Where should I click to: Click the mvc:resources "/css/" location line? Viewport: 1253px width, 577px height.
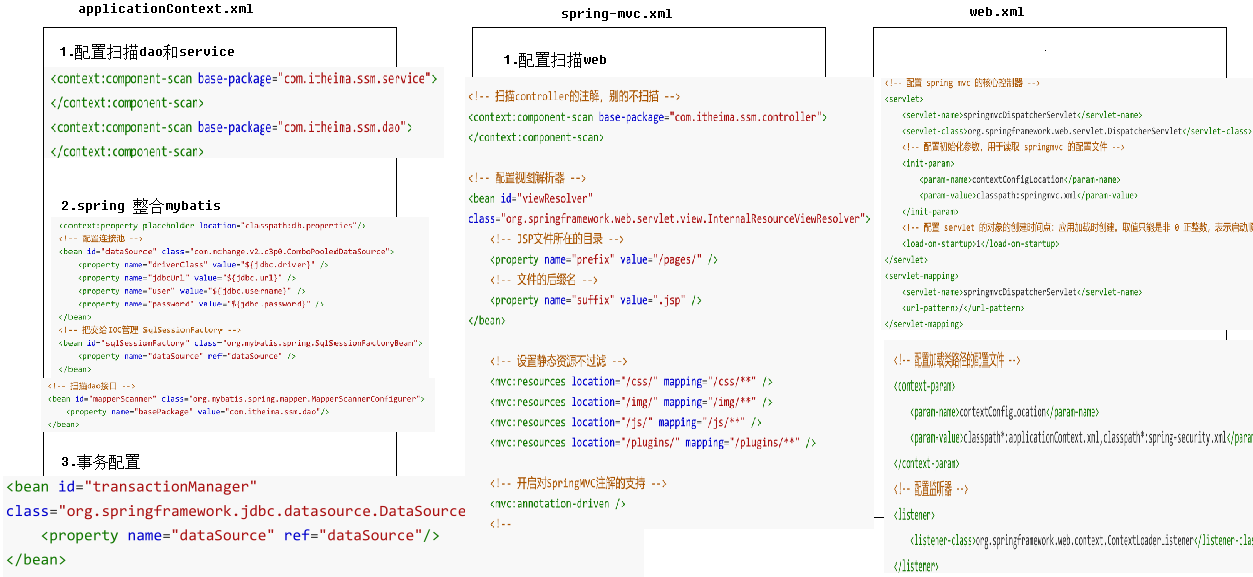[x=631, y=381]
